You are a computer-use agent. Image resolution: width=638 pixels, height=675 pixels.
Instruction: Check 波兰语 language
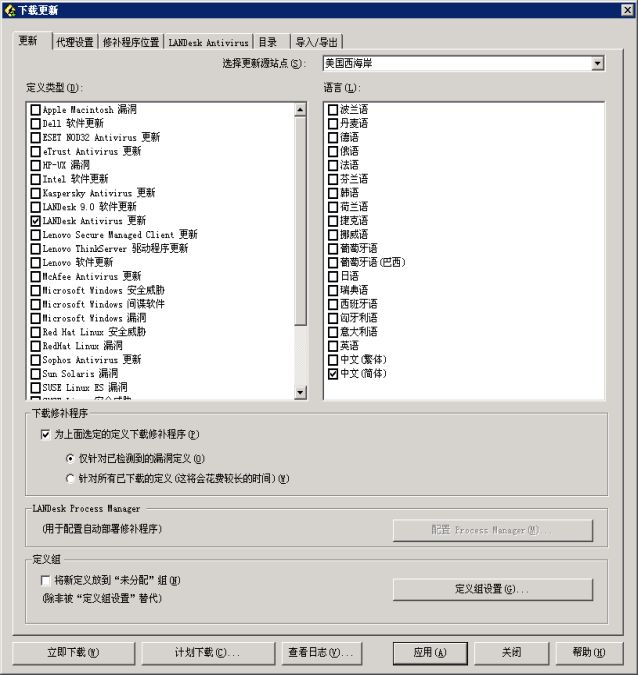[x=333, y=110]
